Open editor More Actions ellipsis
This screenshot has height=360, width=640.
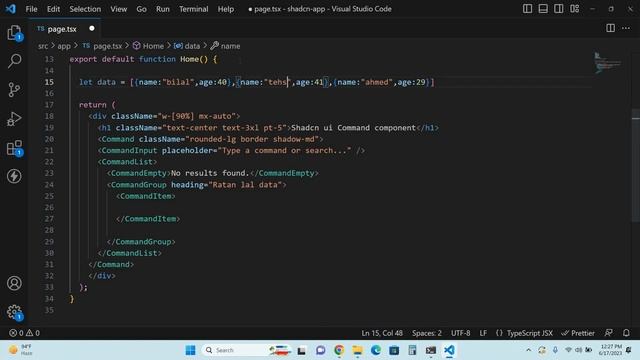[x=626, y=28]
